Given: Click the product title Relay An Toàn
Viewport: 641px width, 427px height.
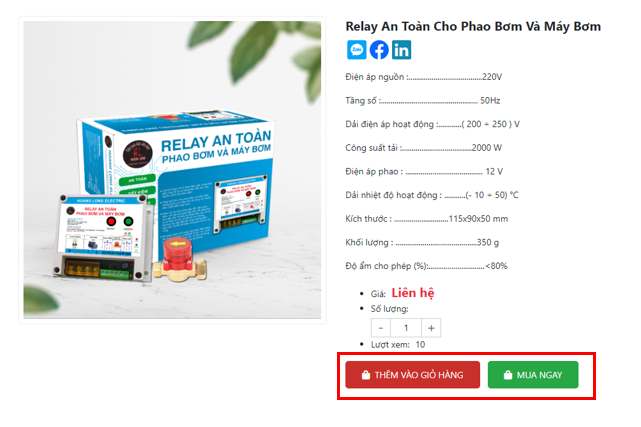Looking at the screenshot, I should click(473, 27).
